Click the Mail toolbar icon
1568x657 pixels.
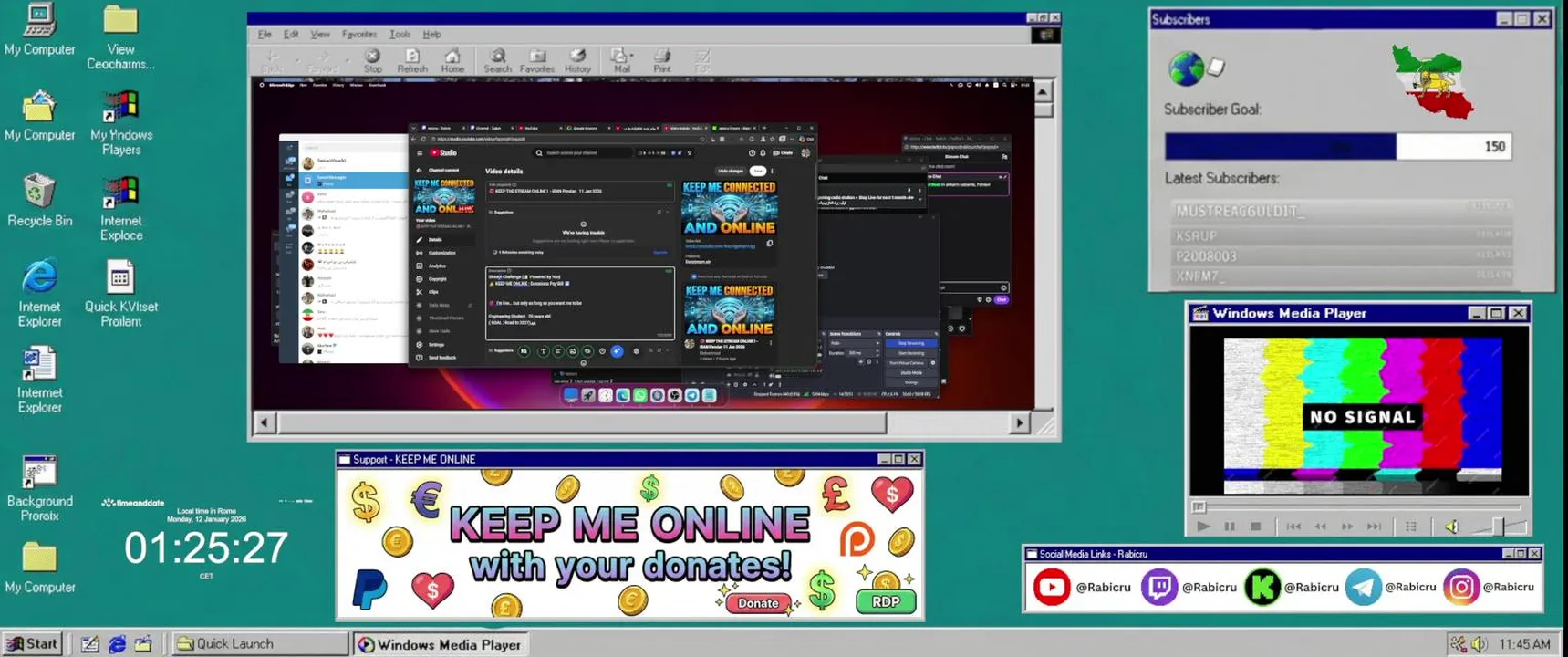coord(619,61)
